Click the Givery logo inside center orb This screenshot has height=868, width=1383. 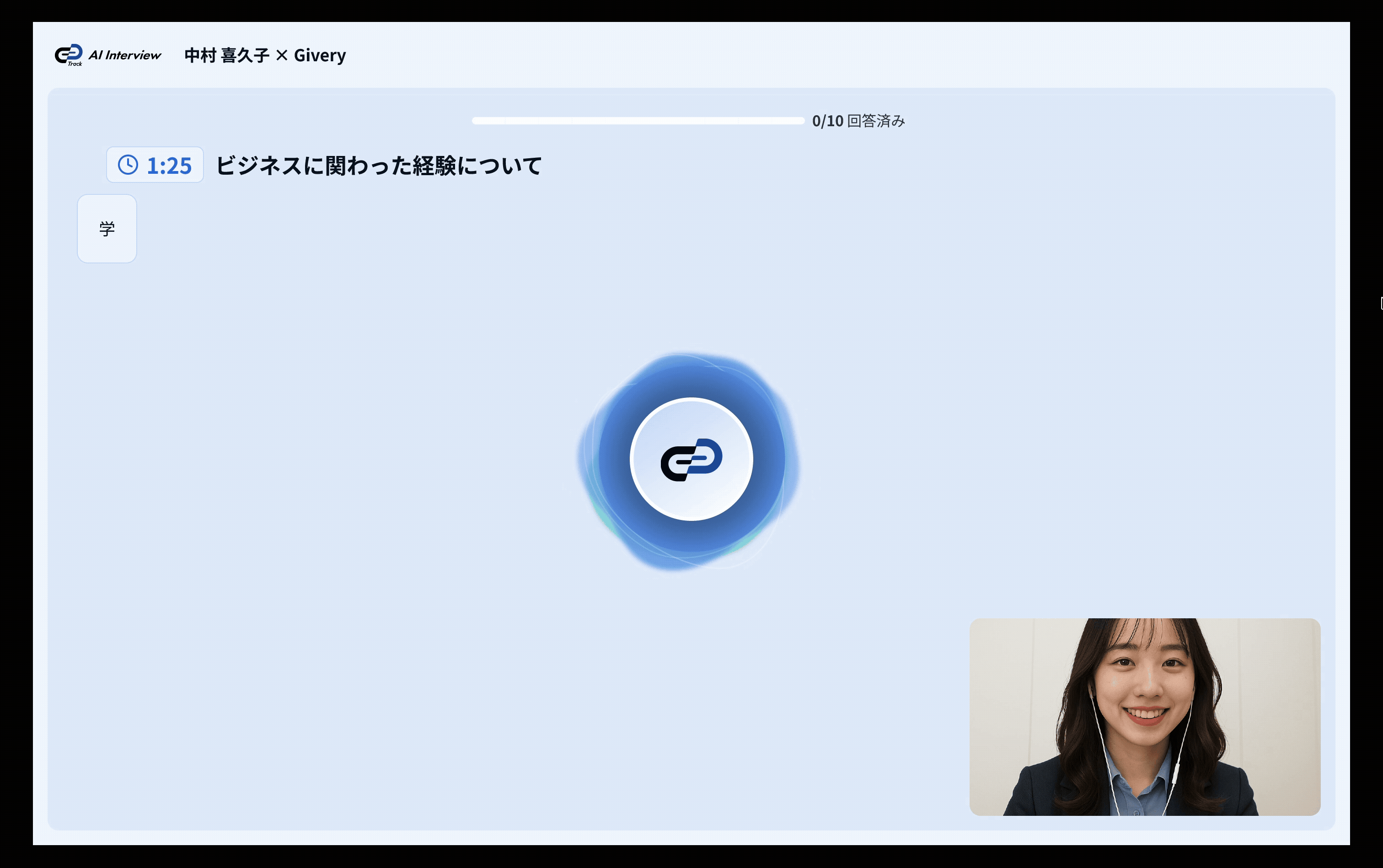coord(691,459)
